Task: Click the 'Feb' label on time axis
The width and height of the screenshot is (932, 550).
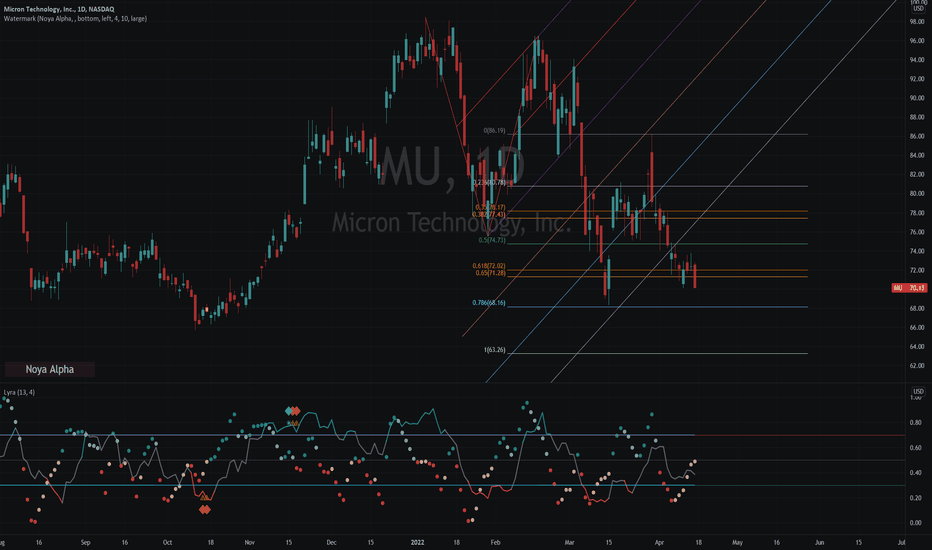Action: coord(495,542)
